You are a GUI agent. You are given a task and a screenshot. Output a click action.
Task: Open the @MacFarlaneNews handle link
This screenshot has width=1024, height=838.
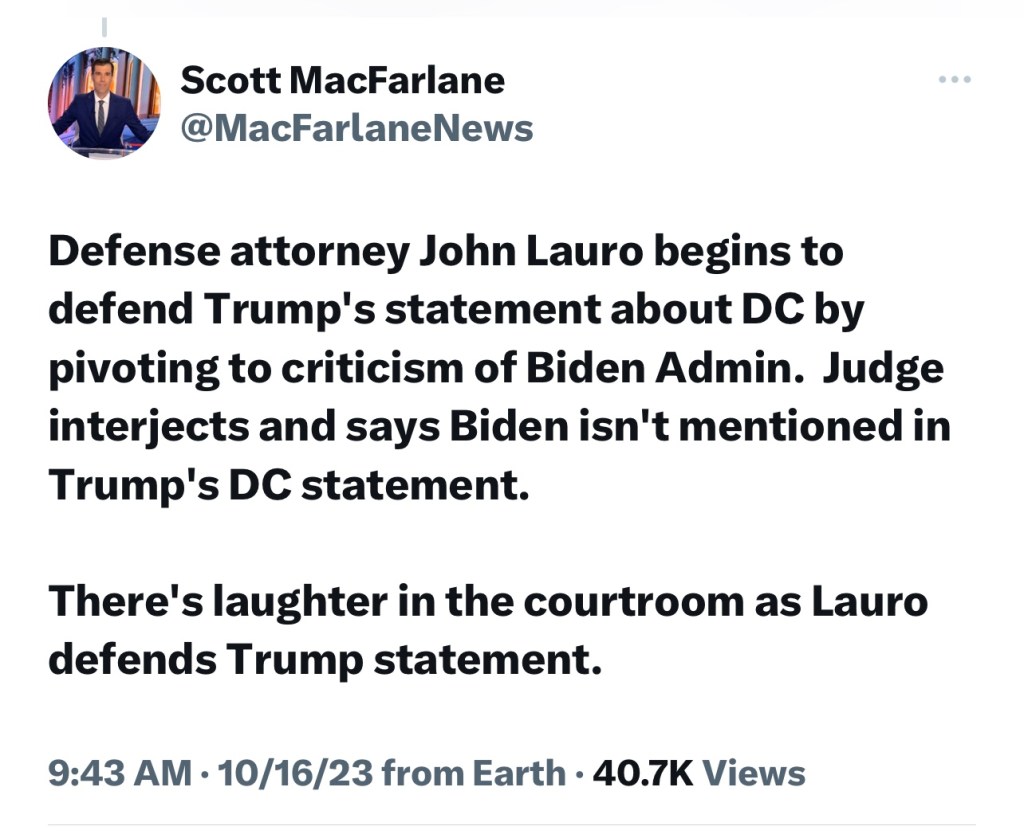(x=356, y=128)
